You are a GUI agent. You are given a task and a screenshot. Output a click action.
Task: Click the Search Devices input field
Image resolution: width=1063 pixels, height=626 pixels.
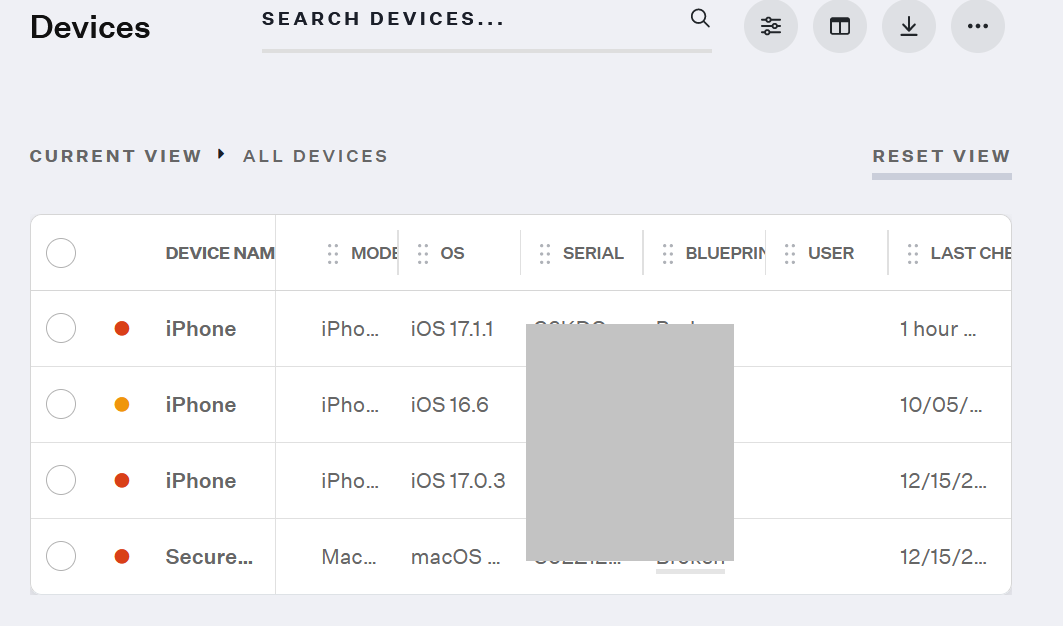coord(470,20)
